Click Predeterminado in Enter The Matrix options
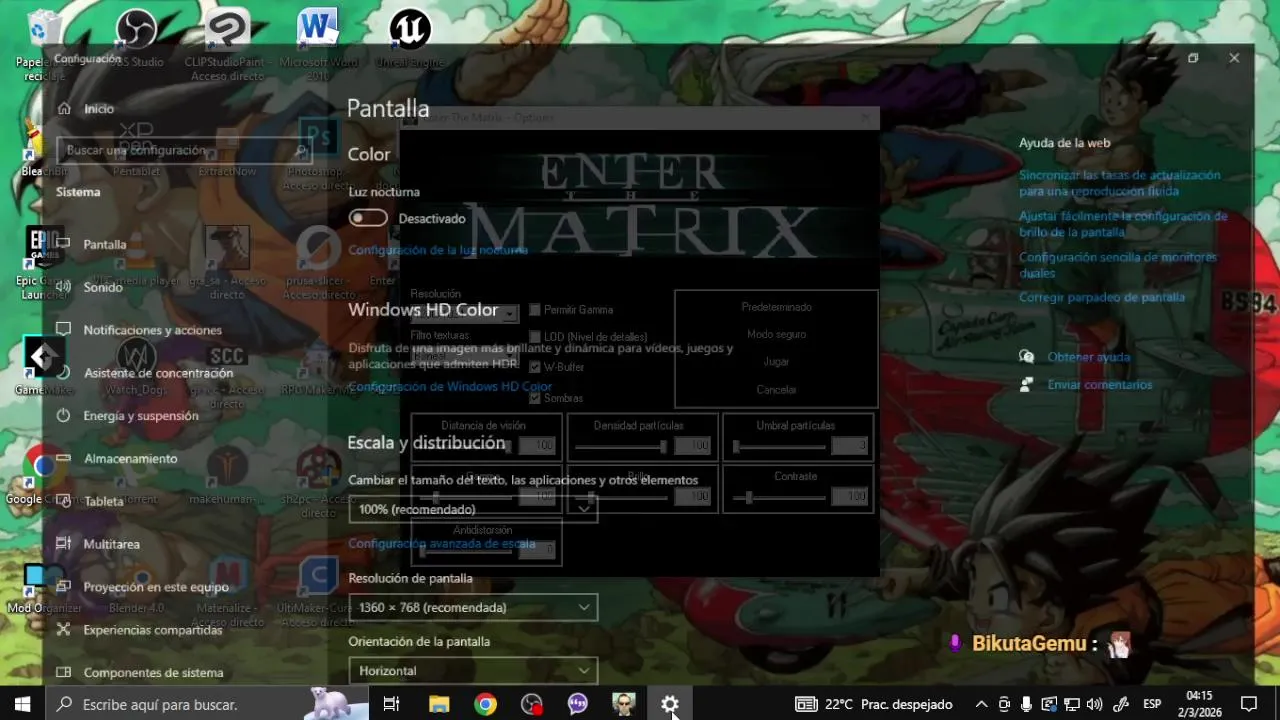Viewport: 1280px width, 720px height. (x=776, y=307)
